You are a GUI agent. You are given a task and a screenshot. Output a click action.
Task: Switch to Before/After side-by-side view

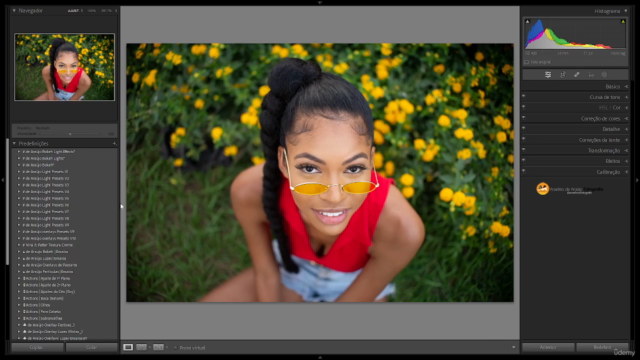pyautogui.click(x=142, y=347)
